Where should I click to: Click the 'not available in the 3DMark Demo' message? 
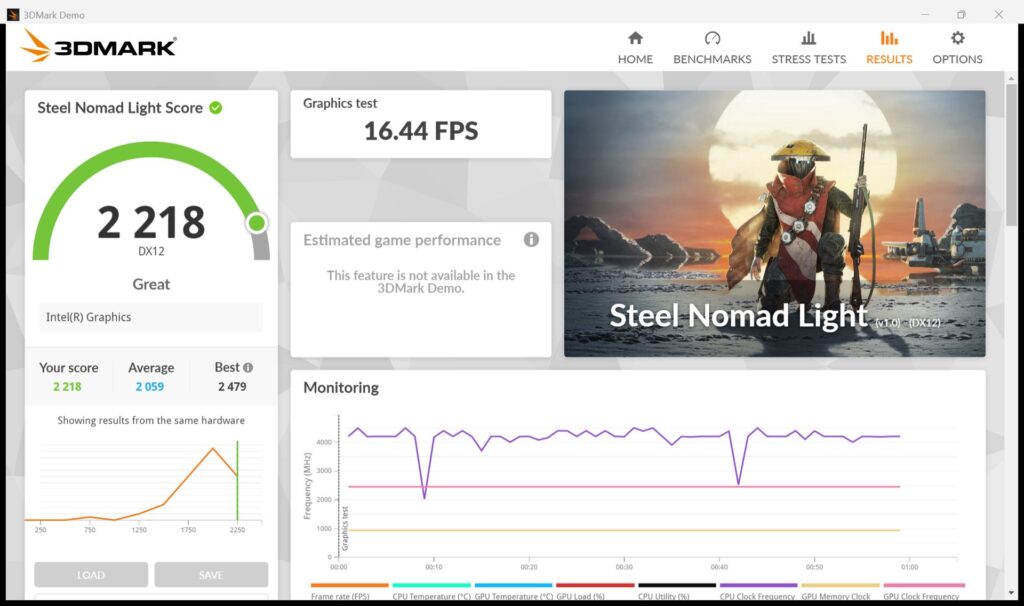421,281
